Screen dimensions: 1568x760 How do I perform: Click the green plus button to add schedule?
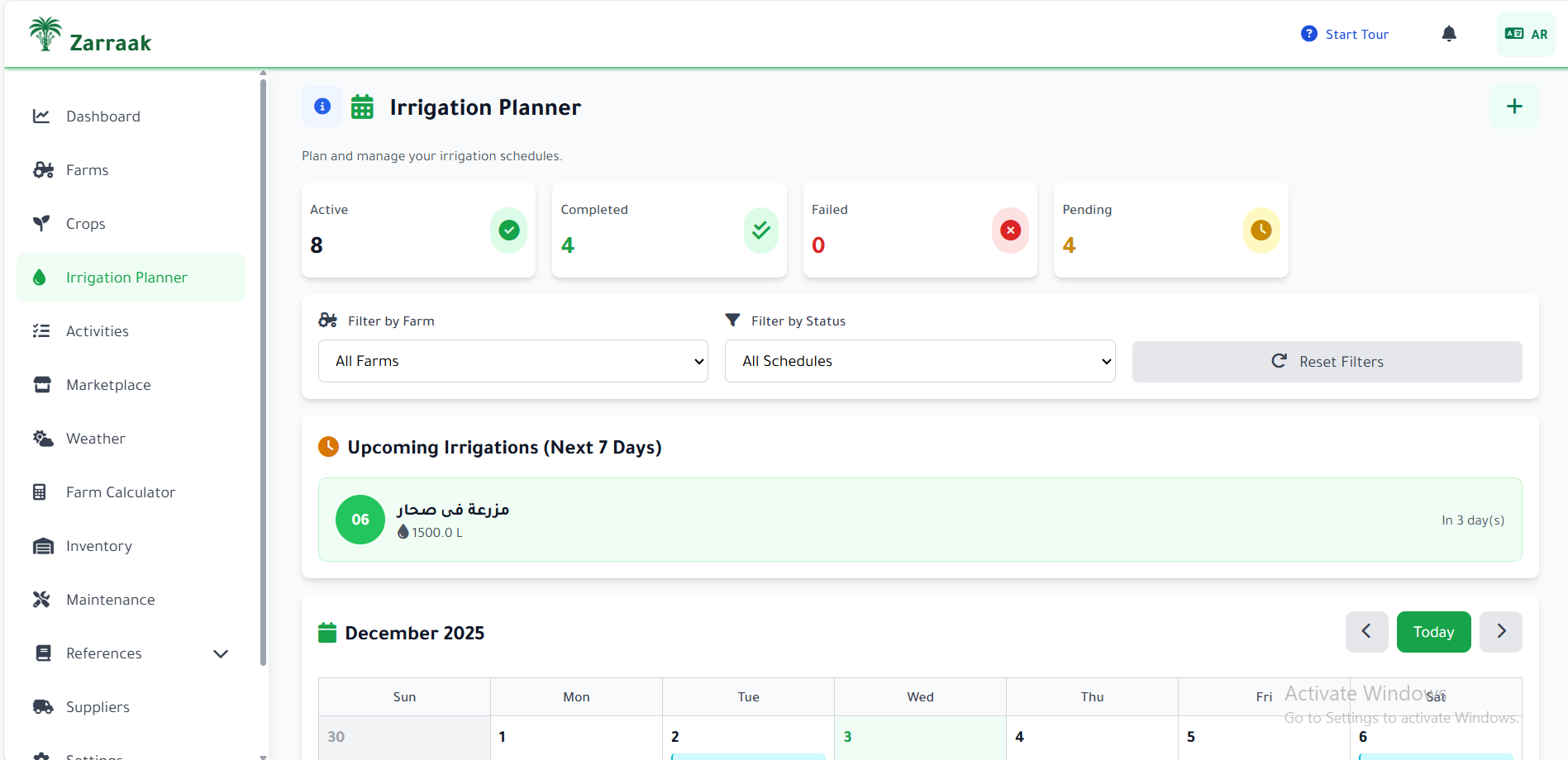click(x=1513, y=106)
